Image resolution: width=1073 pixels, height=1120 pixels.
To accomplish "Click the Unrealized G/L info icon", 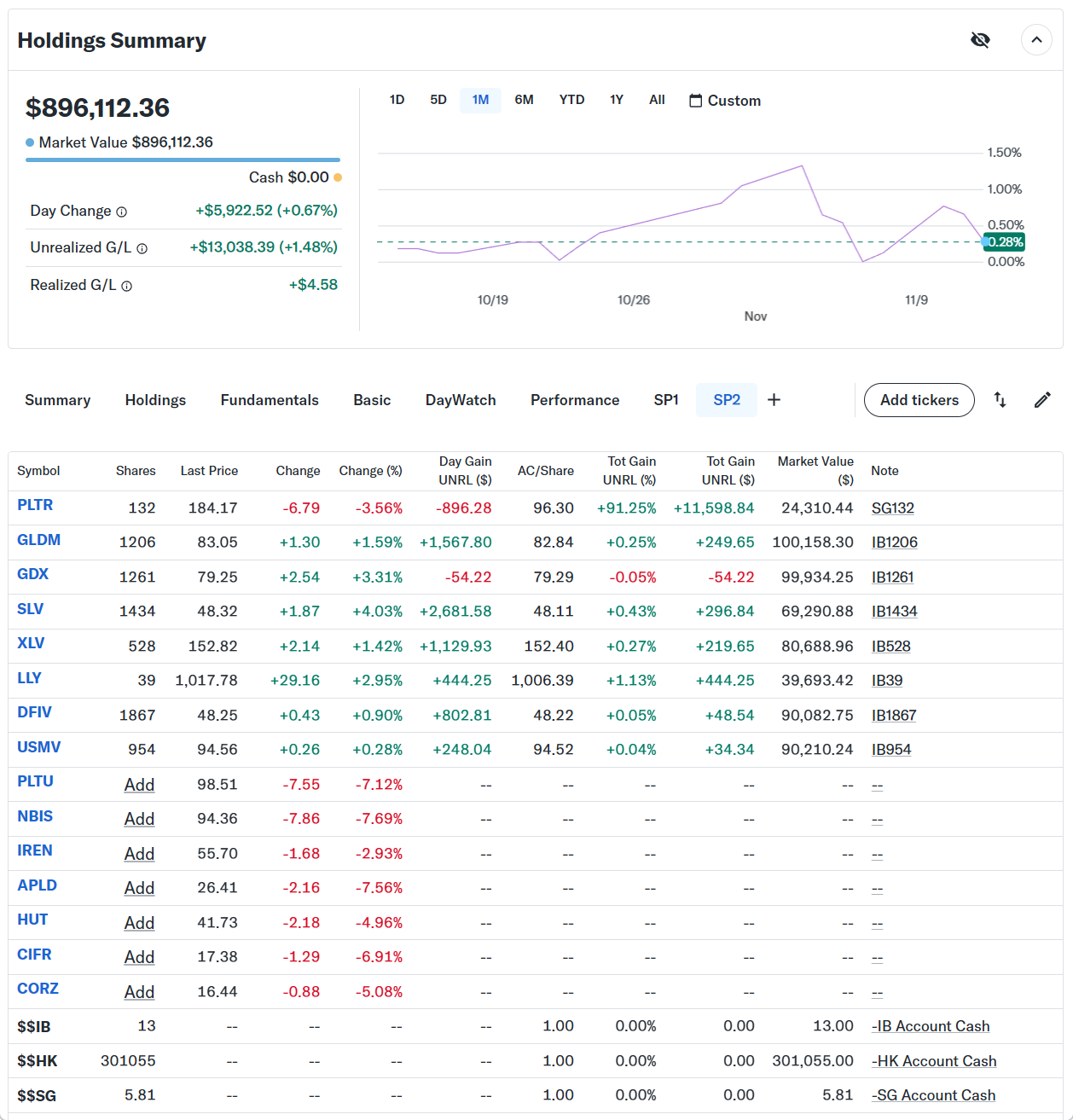I will 142,248.
